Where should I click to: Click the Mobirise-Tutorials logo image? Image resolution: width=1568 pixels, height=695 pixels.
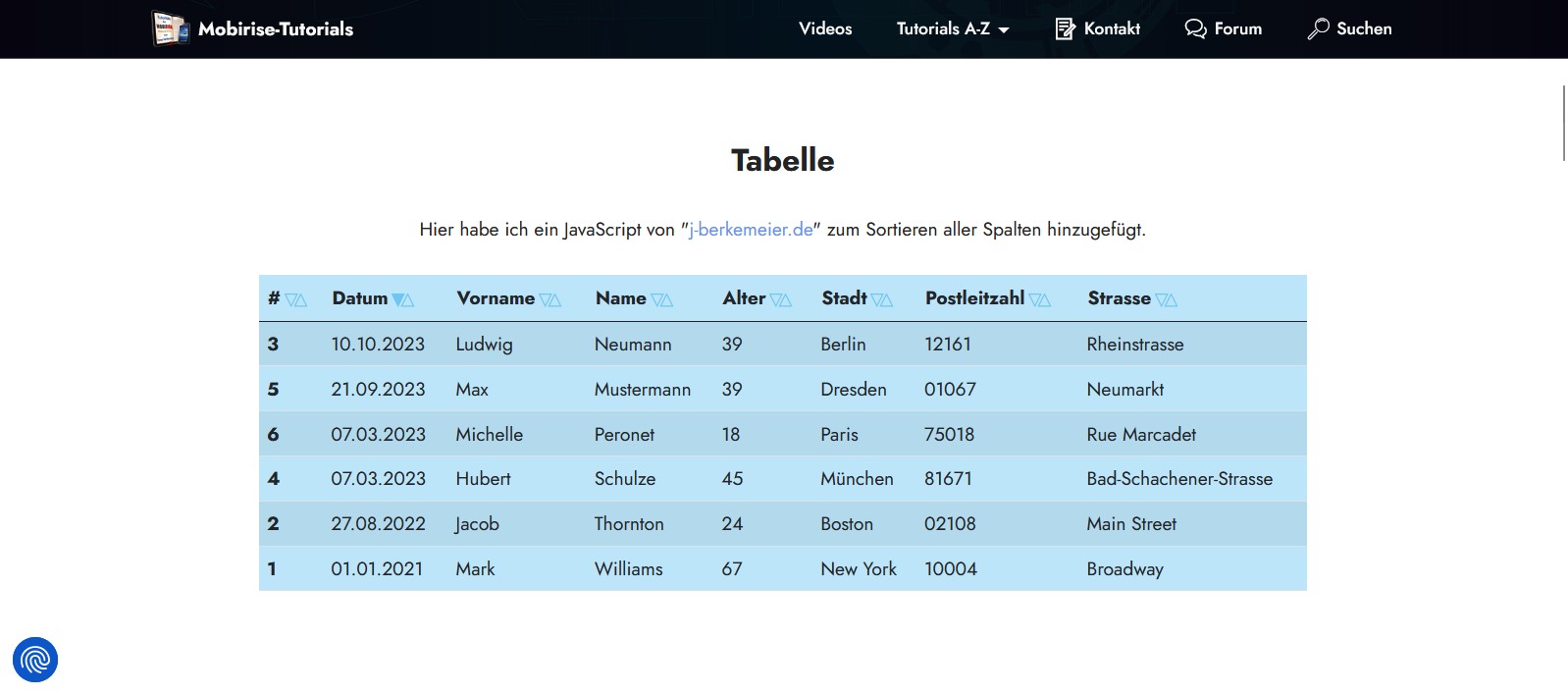170,28
